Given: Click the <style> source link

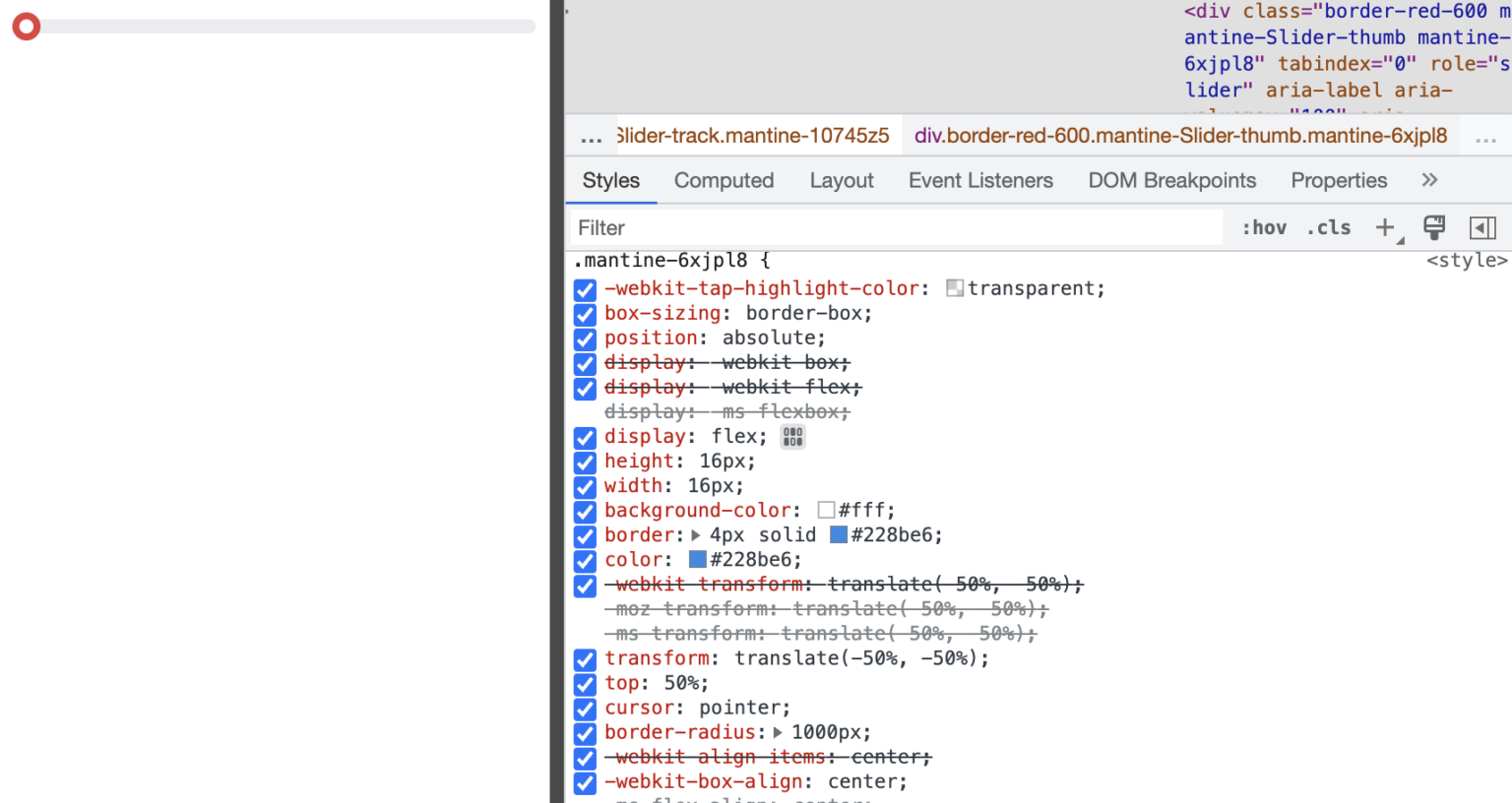Looking at the screenshot, I should click(x=1467, y=260).
